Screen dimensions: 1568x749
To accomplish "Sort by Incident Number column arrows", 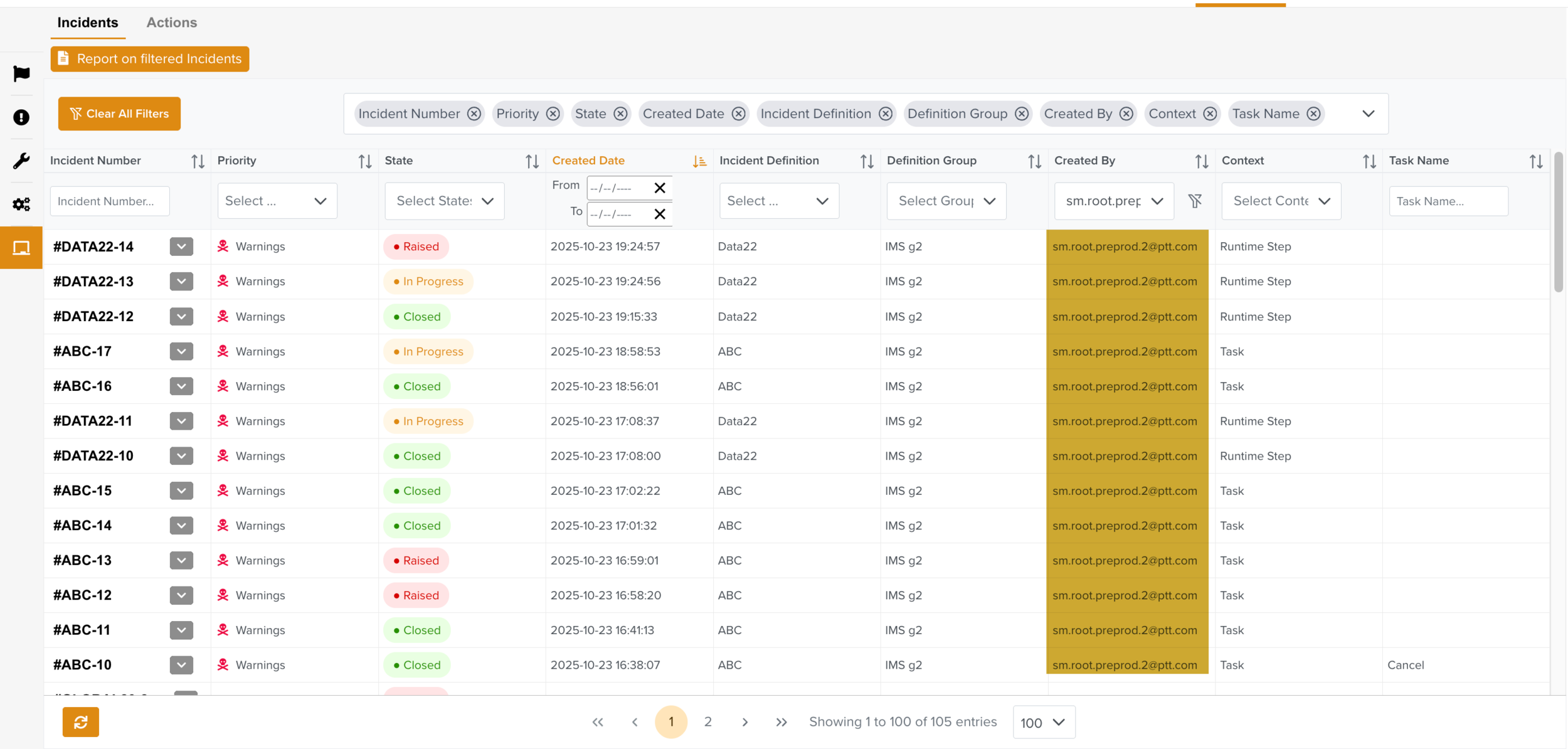I will pyautogui.click(x=198, y=161).
